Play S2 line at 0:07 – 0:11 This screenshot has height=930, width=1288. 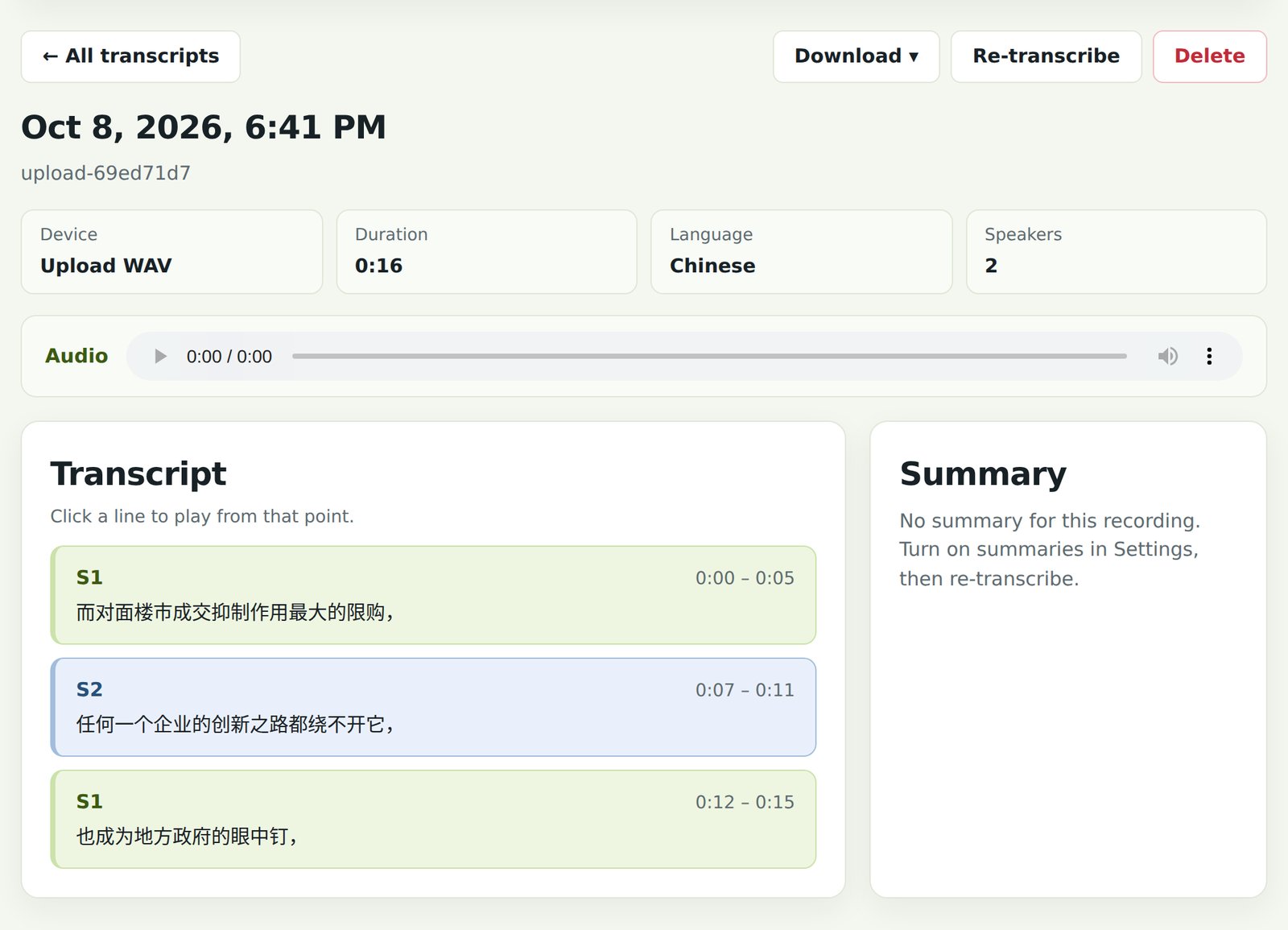pos(433,707)
